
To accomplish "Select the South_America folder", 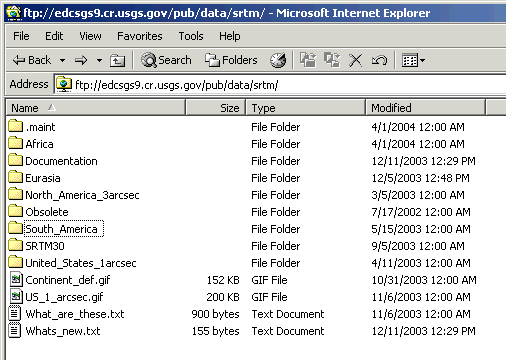I will (x=61, y=229).
